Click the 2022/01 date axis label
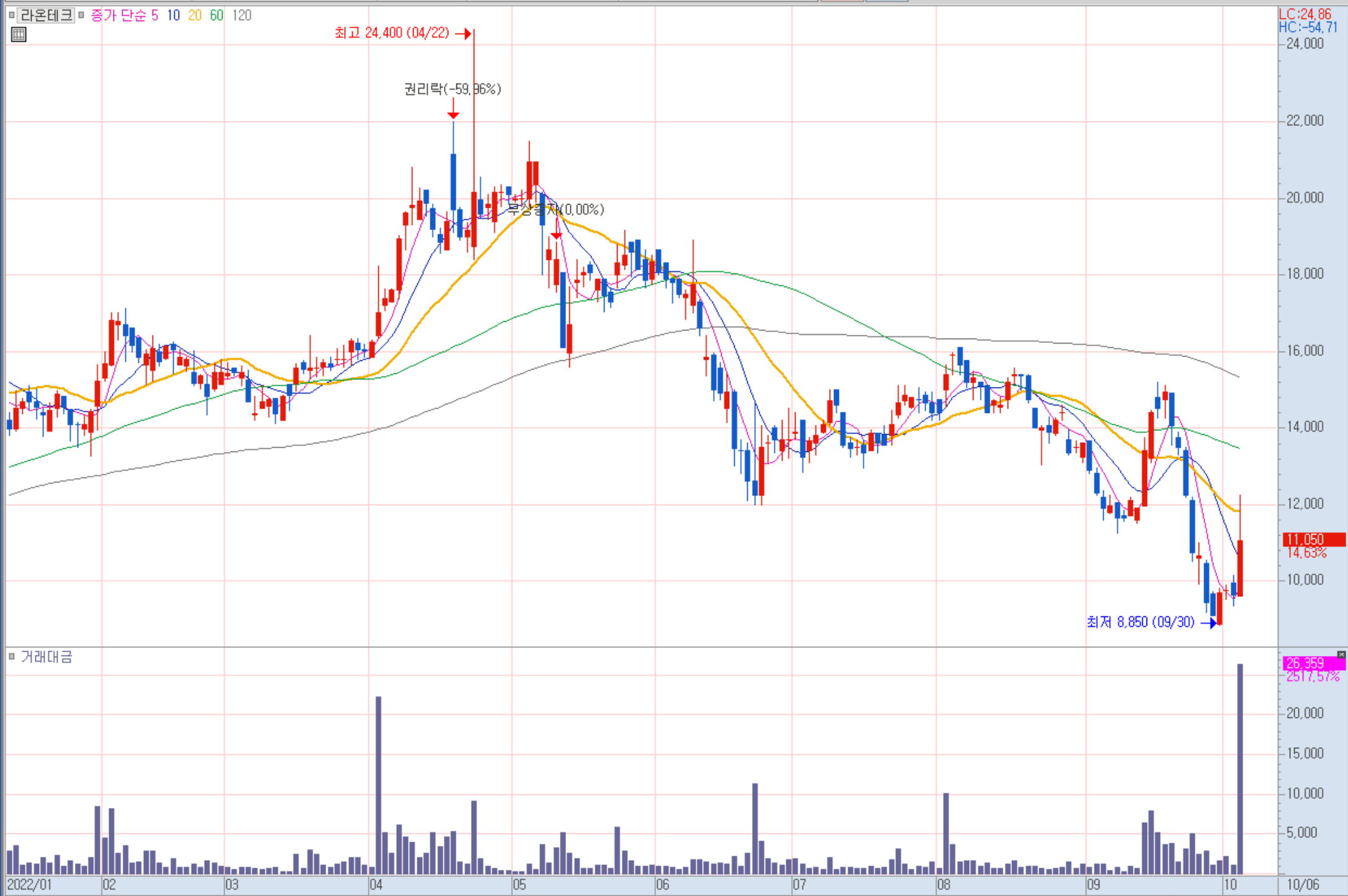 click(29, 885)
